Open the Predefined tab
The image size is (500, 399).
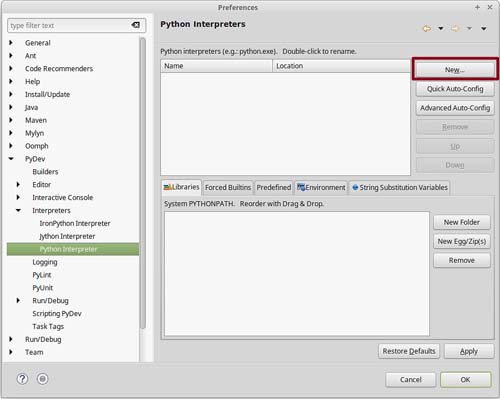click(274, 188)
